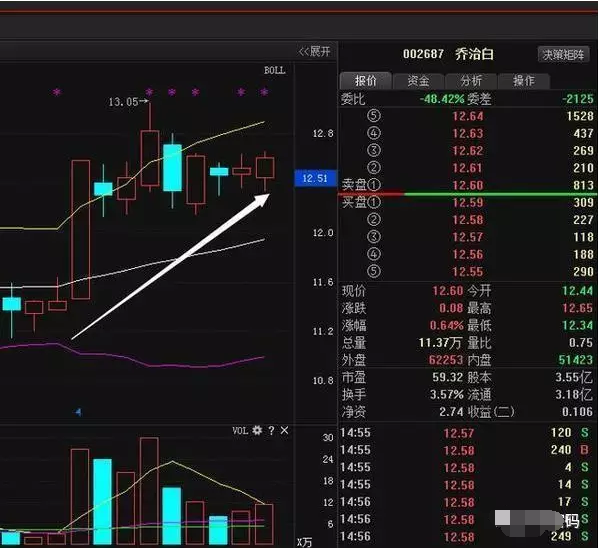This screenshot has width=598, height=548.
Task: Select the tall red candle in chart
Action: (81, 230)
